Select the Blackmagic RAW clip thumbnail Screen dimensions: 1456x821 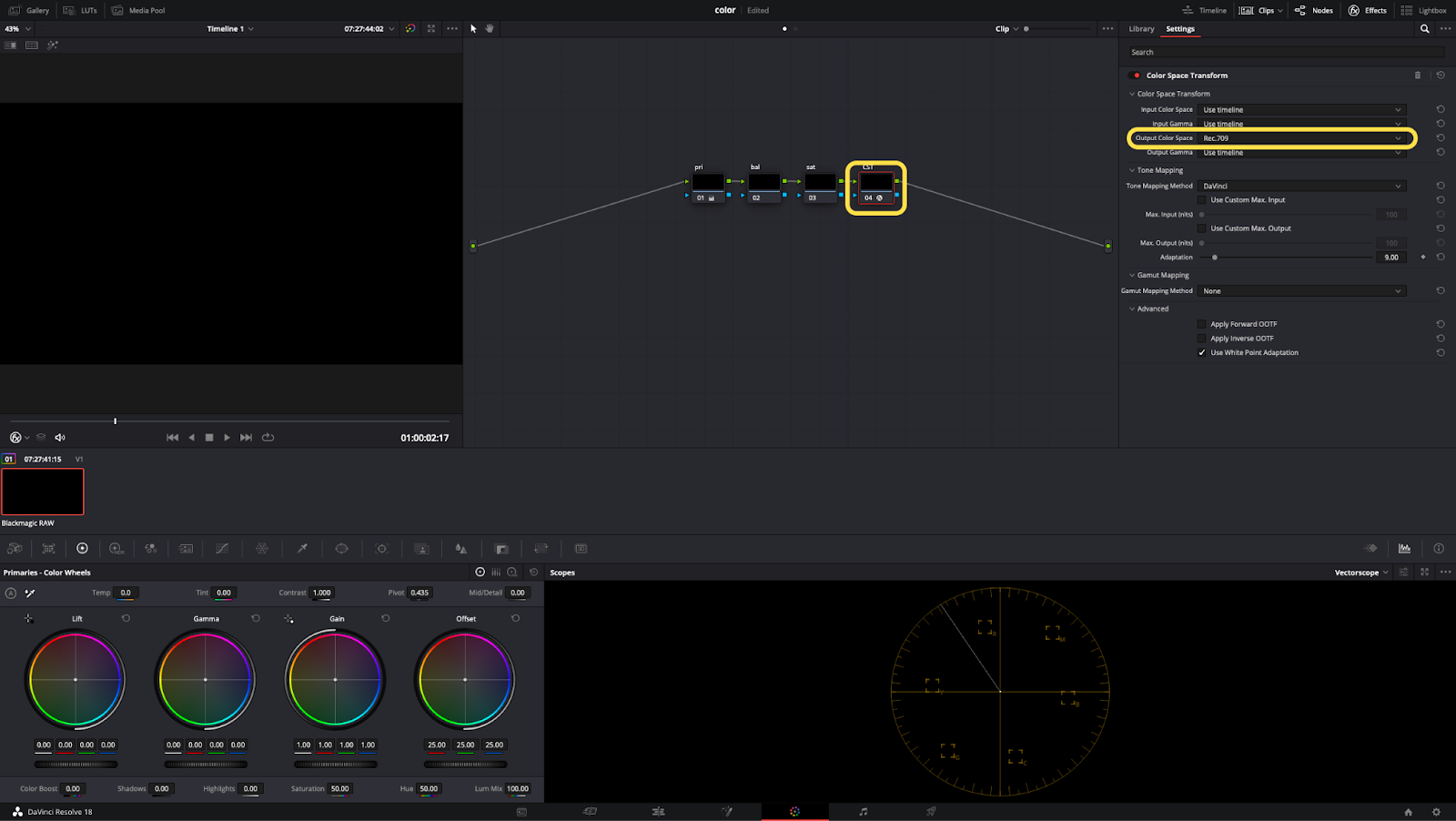pyautogui.click(x=43, y=492)
